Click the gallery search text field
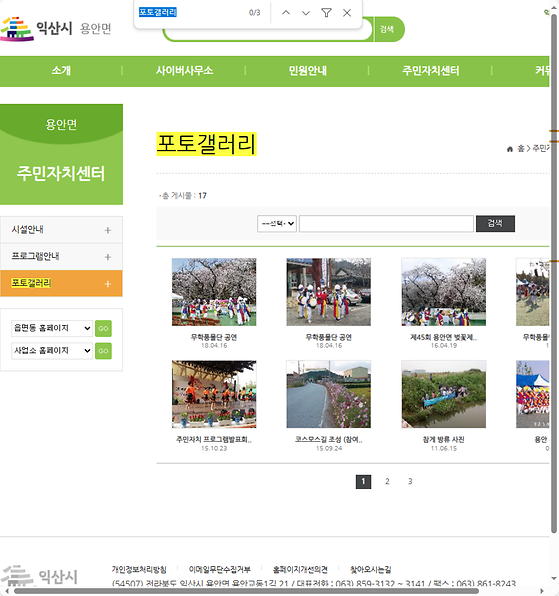 386,224
